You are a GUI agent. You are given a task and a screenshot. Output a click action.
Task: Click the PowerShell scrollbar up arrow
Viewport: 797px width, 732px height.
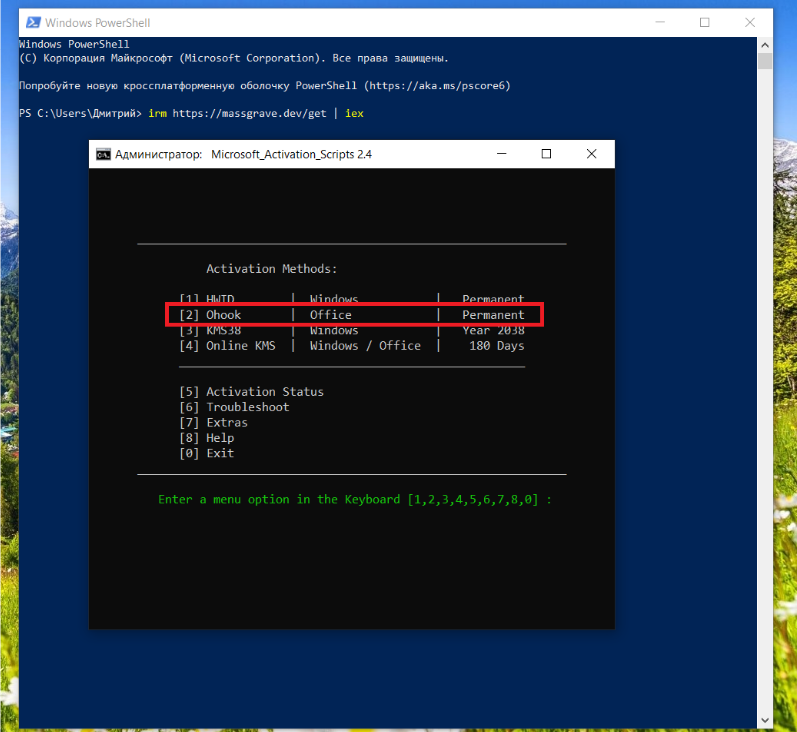coord(765,44)
